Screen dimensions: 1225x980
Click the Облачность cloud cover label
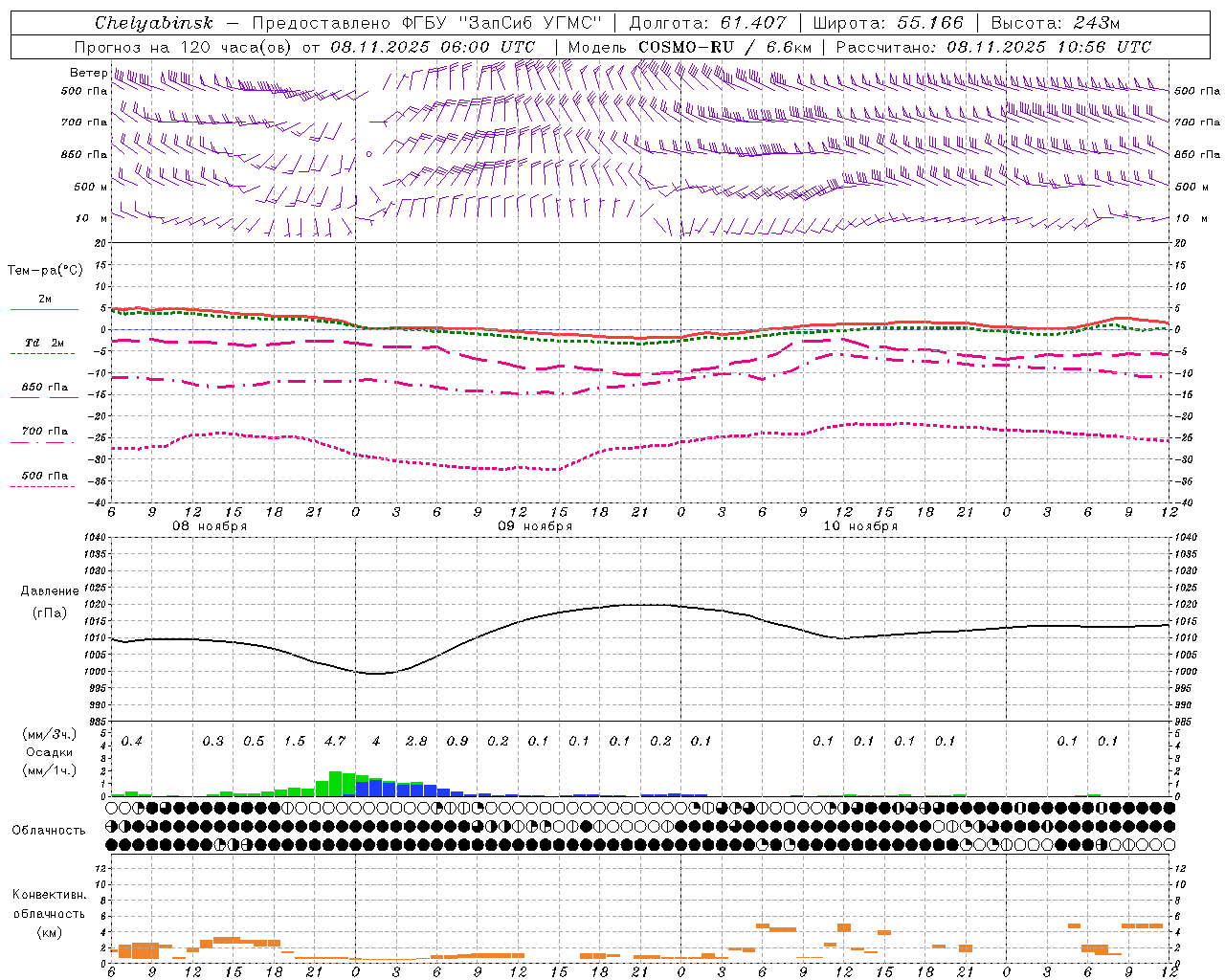tap(49, 831)
